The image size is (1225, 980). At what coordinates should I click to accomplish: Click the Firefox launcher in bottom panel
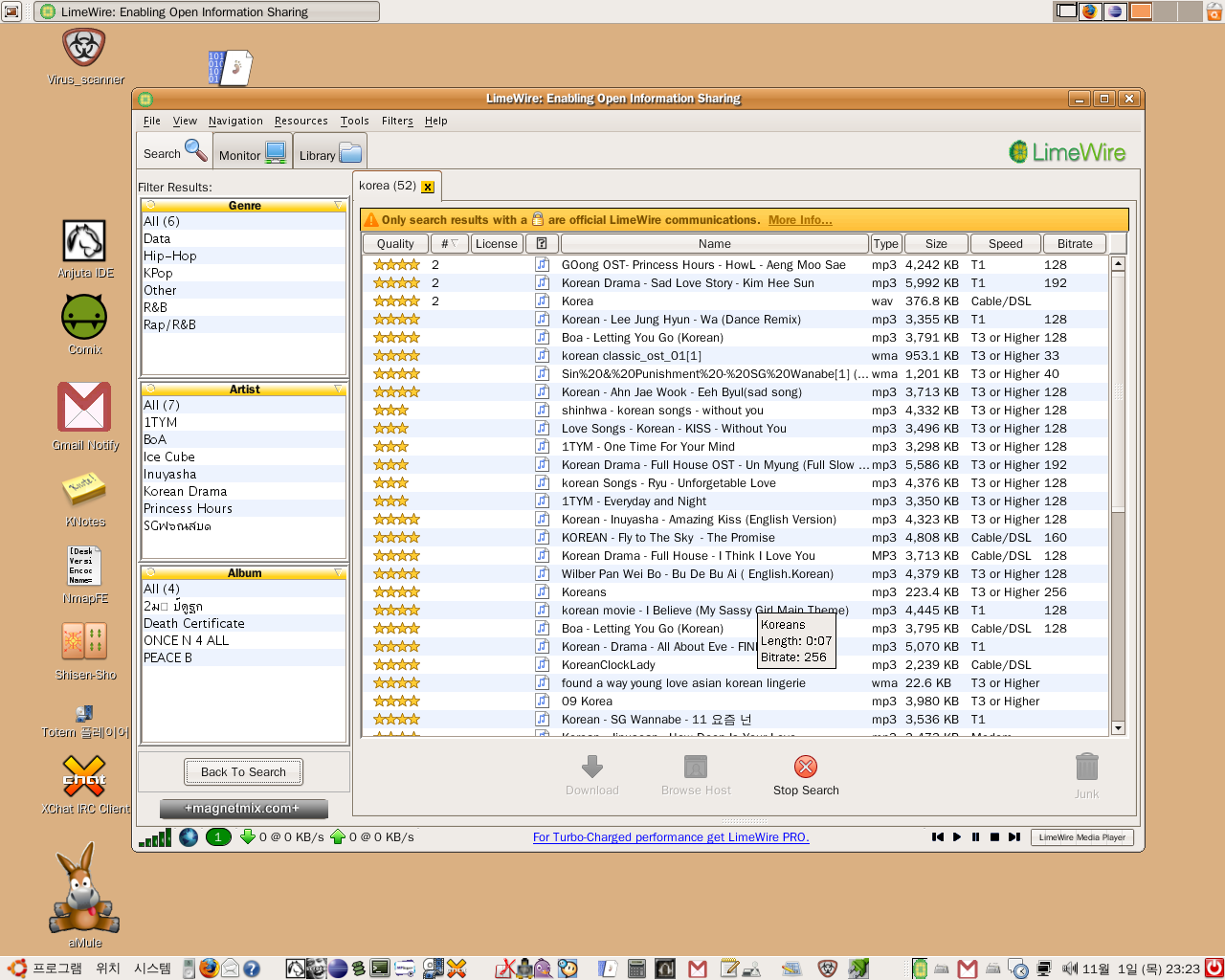[209, 969]
